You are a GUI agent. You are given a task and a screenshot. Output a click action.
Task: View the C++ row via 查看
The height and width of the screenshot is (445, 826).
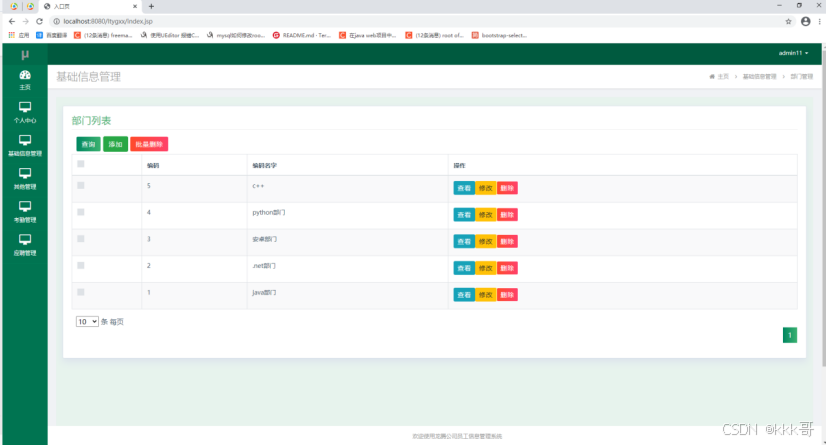tap(464, 188)
